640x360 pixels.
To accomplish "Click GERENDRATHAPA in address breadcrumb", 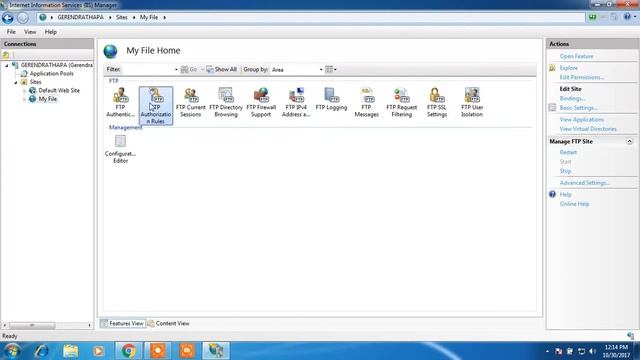I will point(80,18).
